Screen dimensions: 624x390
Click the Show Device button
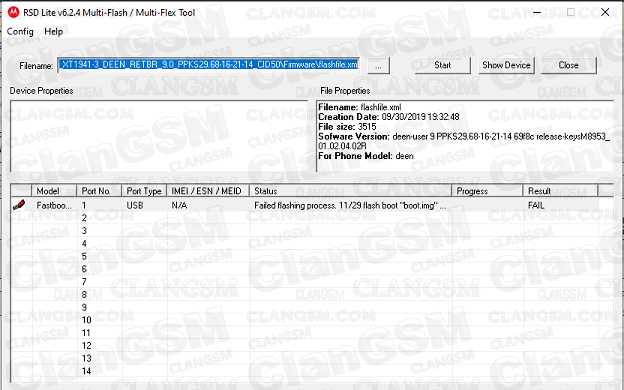[506, 65]
